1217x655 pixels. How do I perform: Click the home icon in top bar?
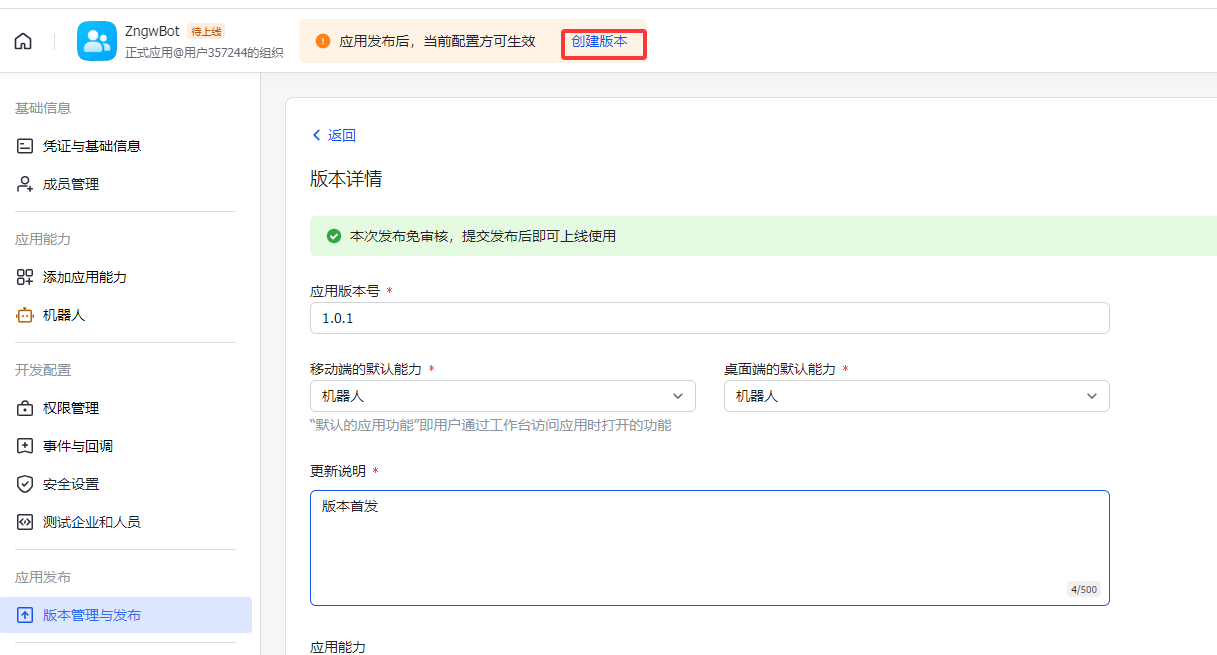pos(23,41)
